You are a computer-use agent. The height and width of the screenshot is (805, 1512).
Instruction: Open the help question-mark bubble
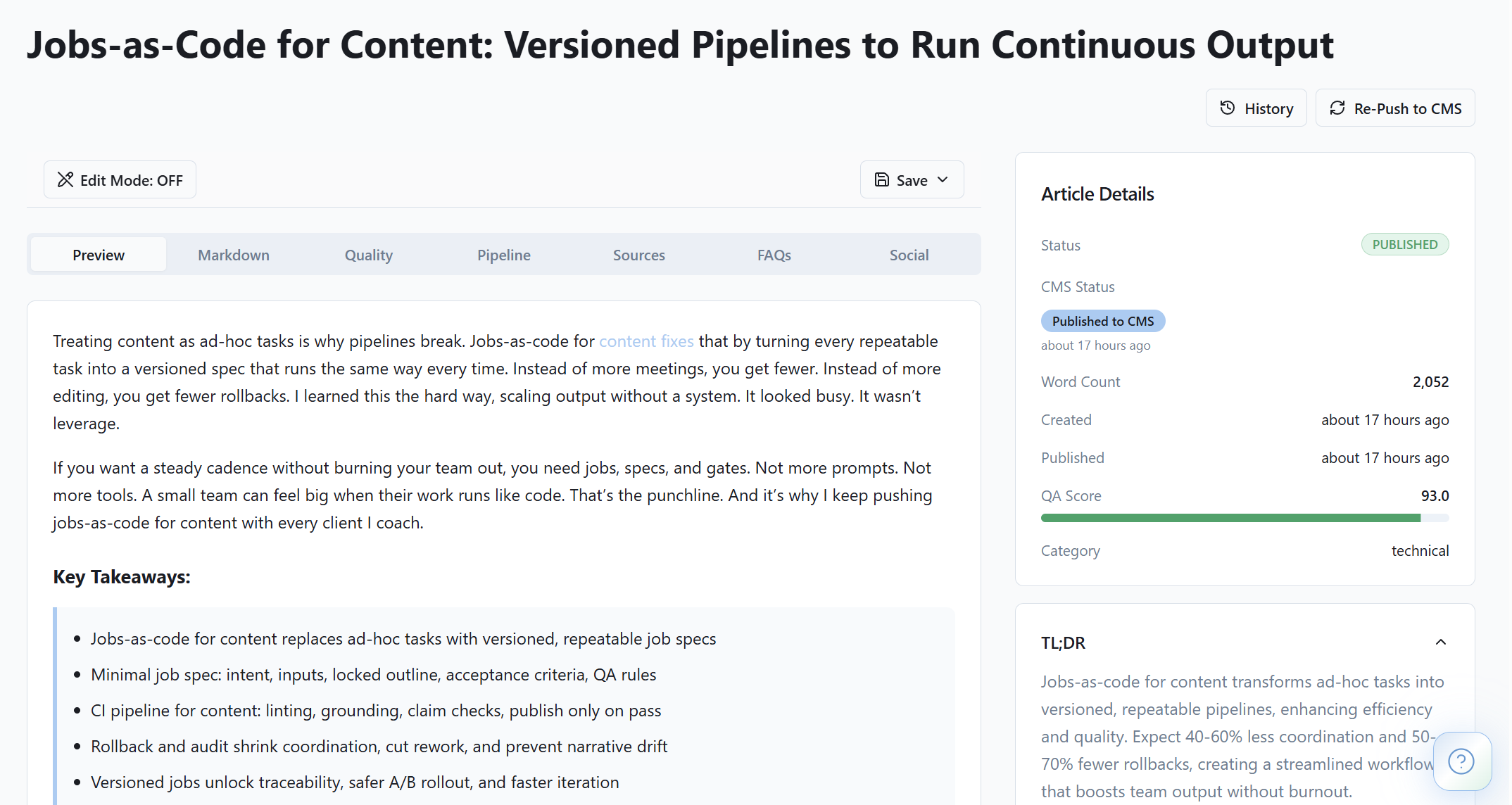[x=1461, y=761]
